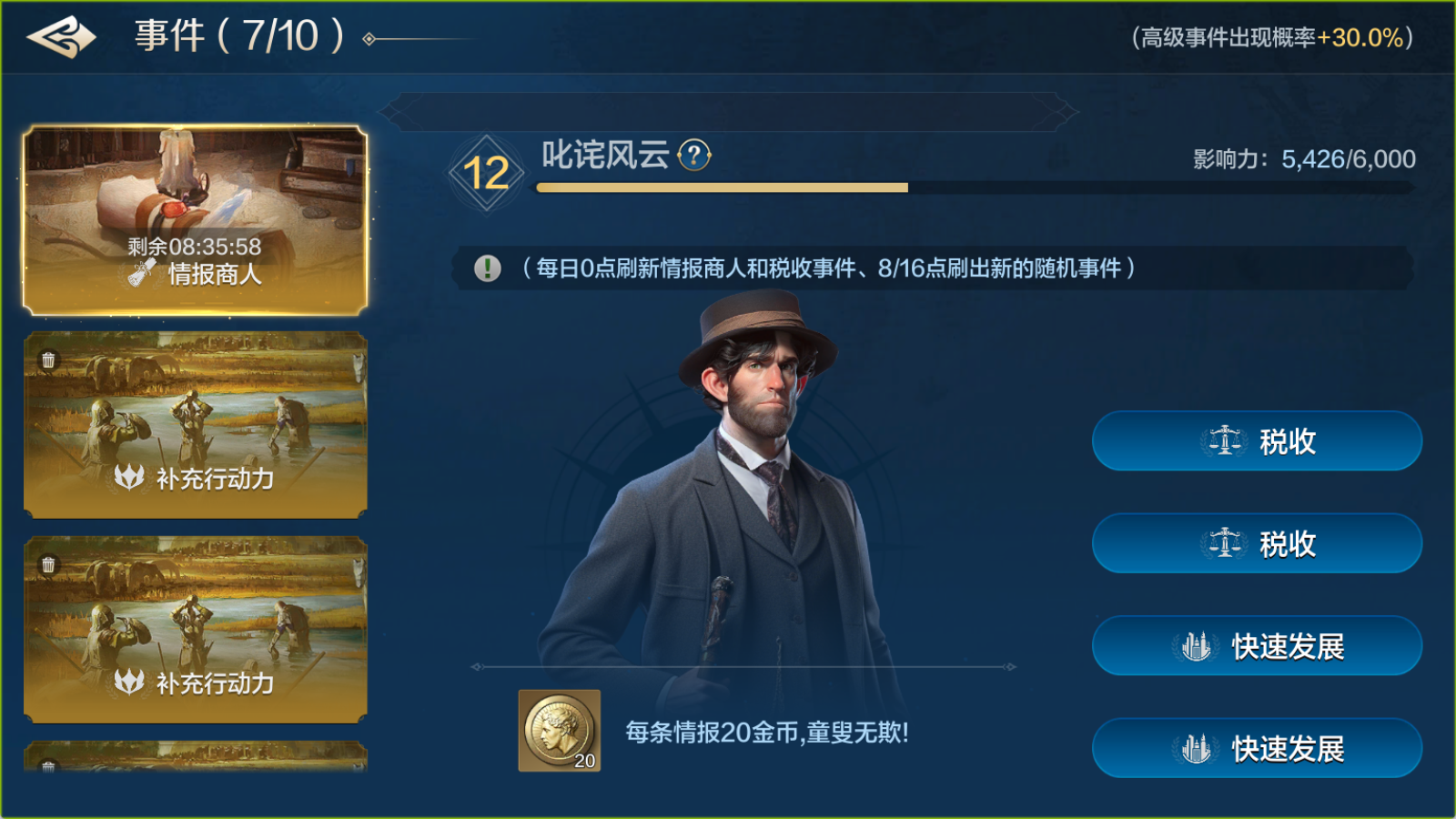Click the bottom 快速发展 button
The image size is (1456, 819).
[1257, 748]
